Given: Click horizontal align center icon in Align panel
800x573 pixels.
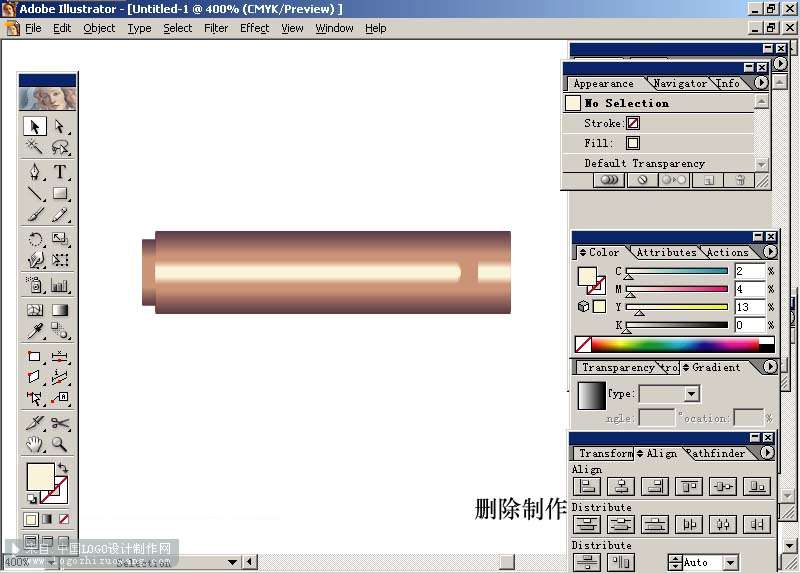Looking at the screenshot, I should [x=621, y=487].
